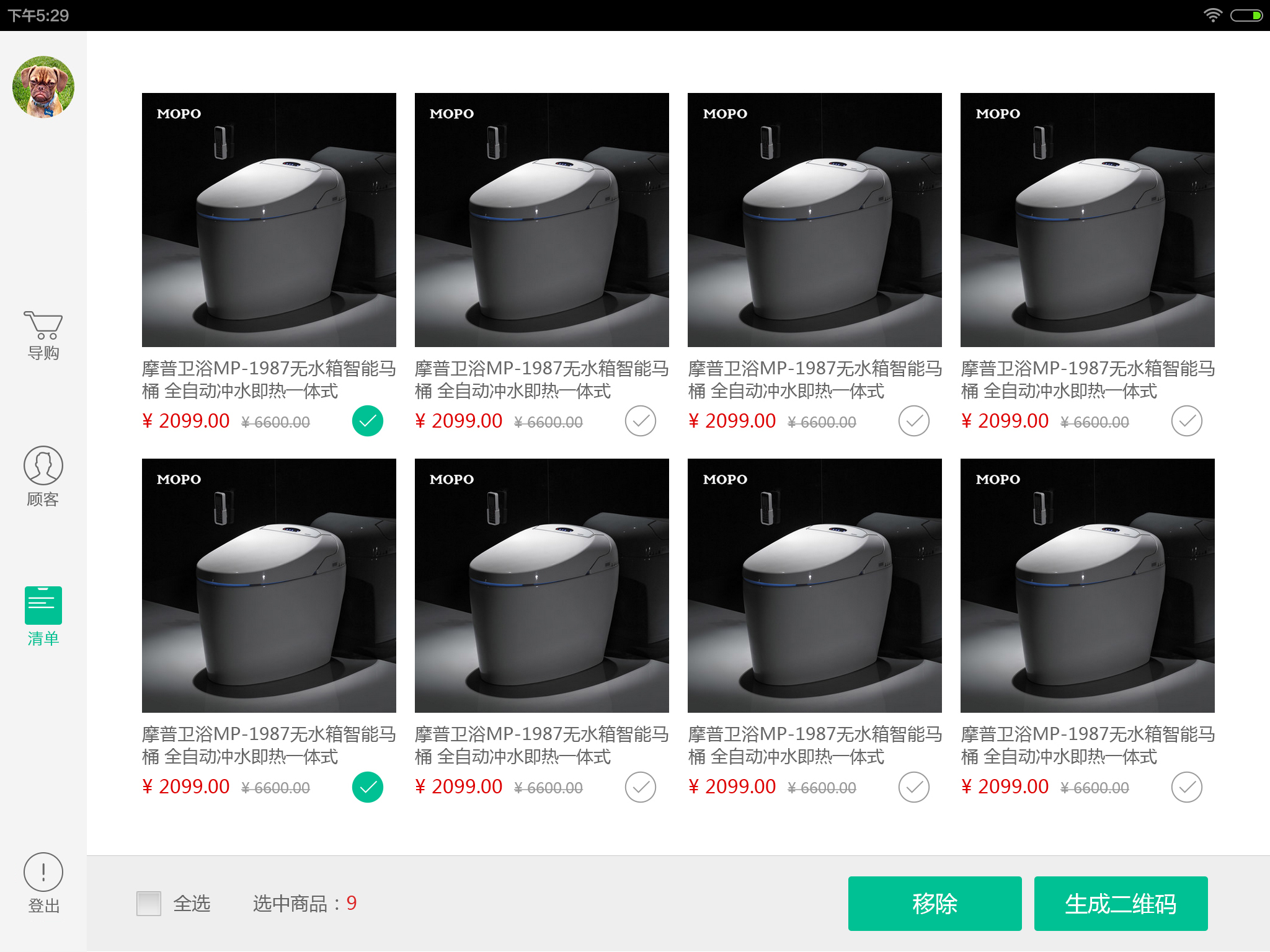Viewport: 1270px width, 952px height.
Task: Check the wifi status icon
Action: (x=1213, y=15)
